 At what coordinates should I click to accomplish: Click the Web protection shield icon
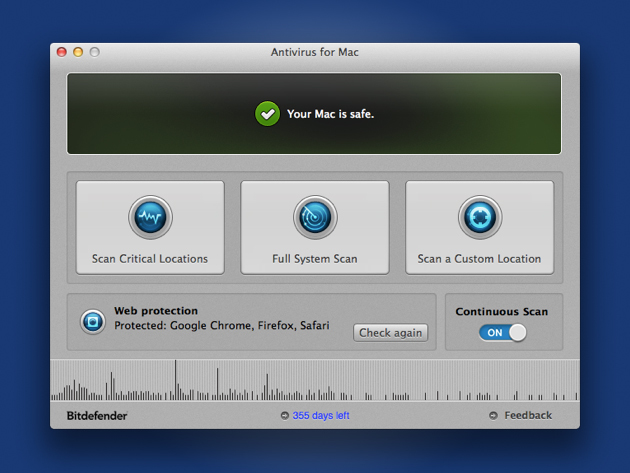click(93, 321)
